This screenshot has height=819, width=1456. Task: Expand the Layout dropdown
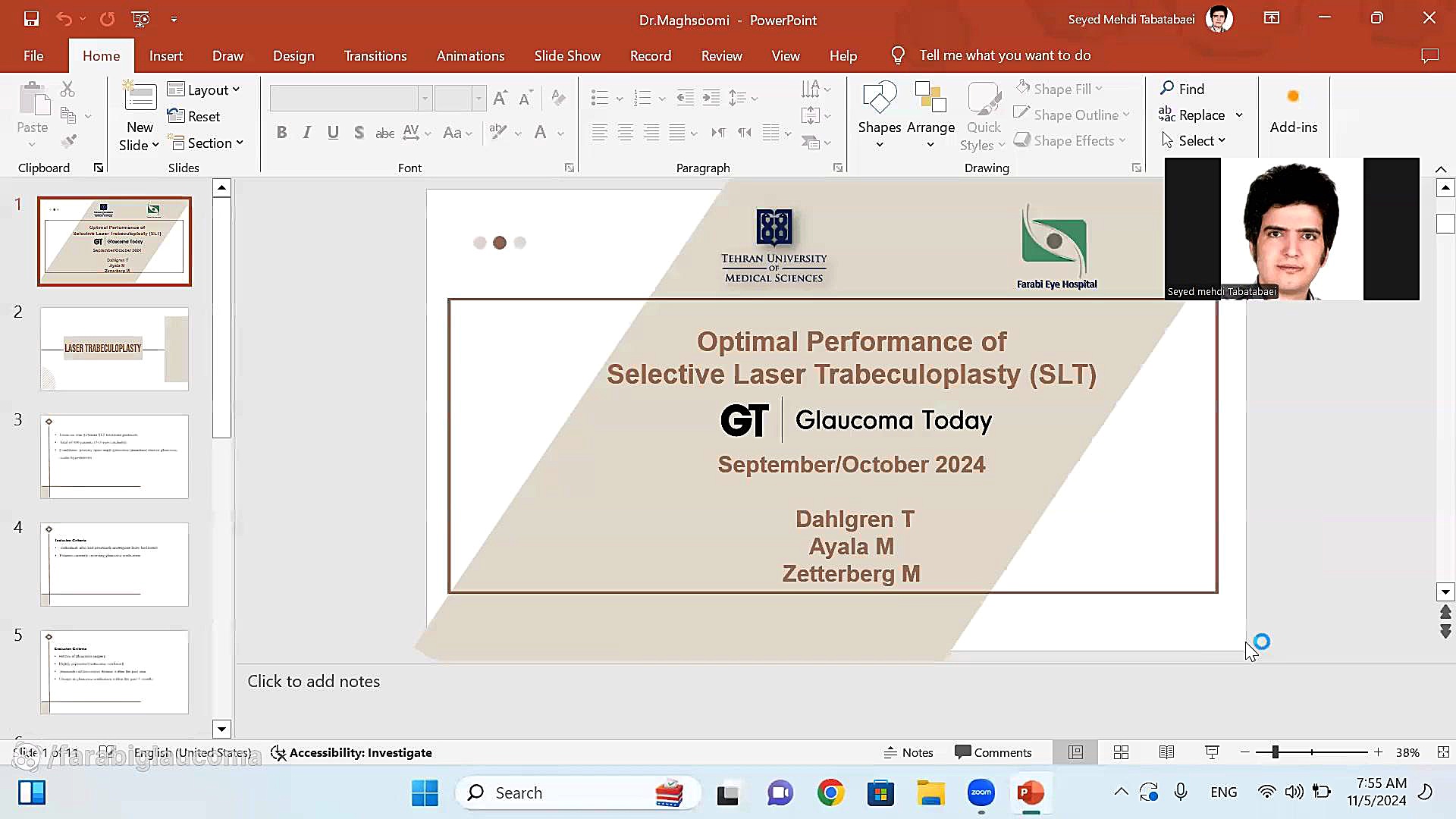point(205,89)
